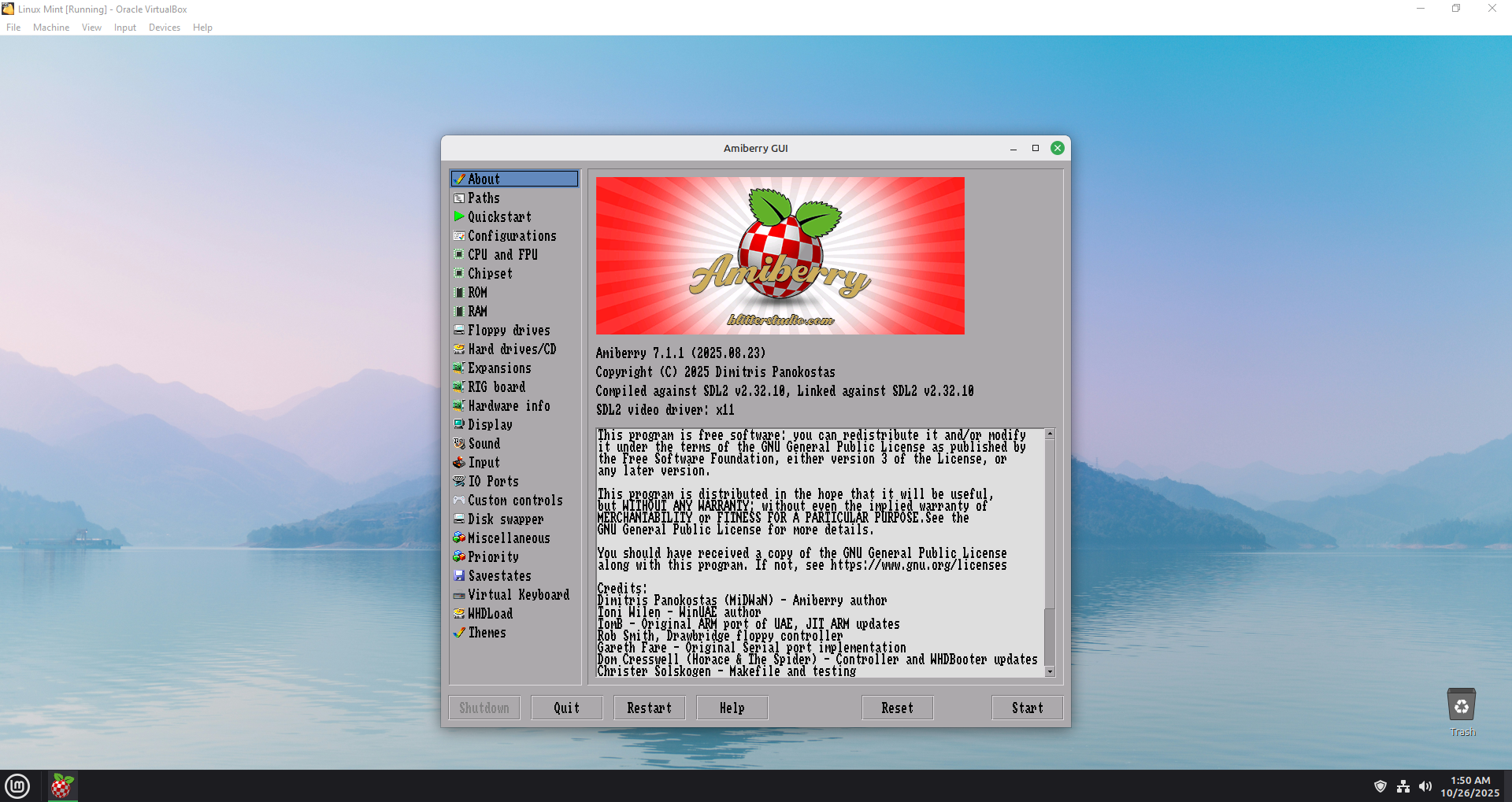Click the license text scroll-down arrow
The image size is (1512, 802).
[1050, 671]
